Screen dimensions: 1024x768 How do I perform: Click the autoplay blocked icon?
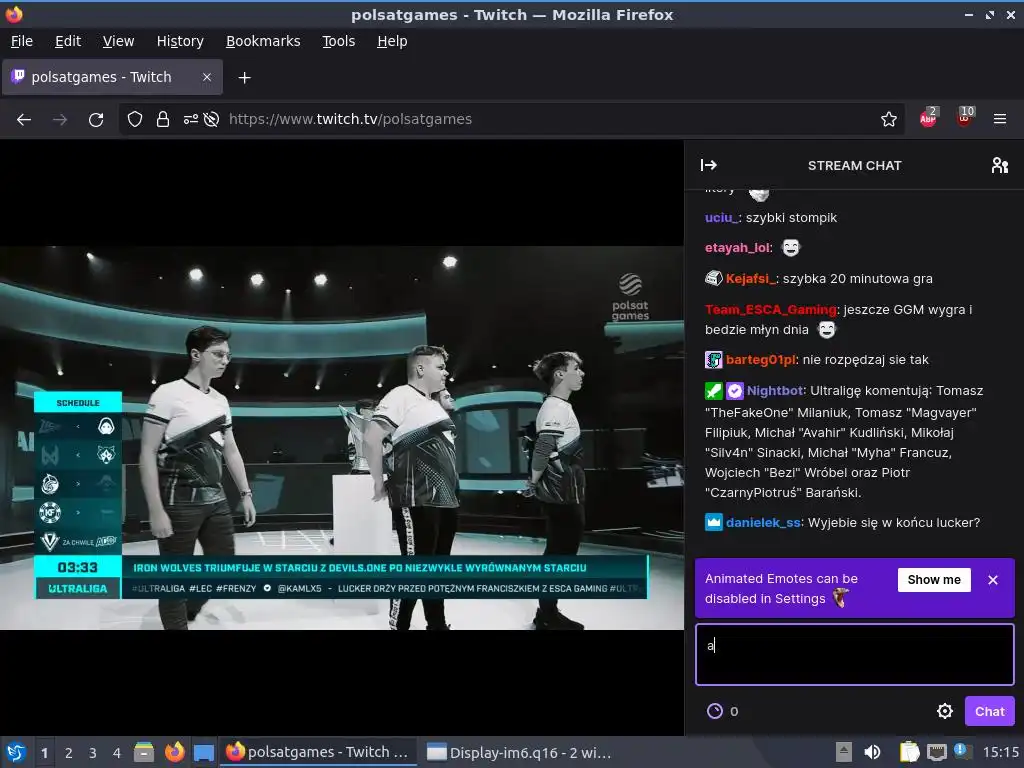pos(211,120)
